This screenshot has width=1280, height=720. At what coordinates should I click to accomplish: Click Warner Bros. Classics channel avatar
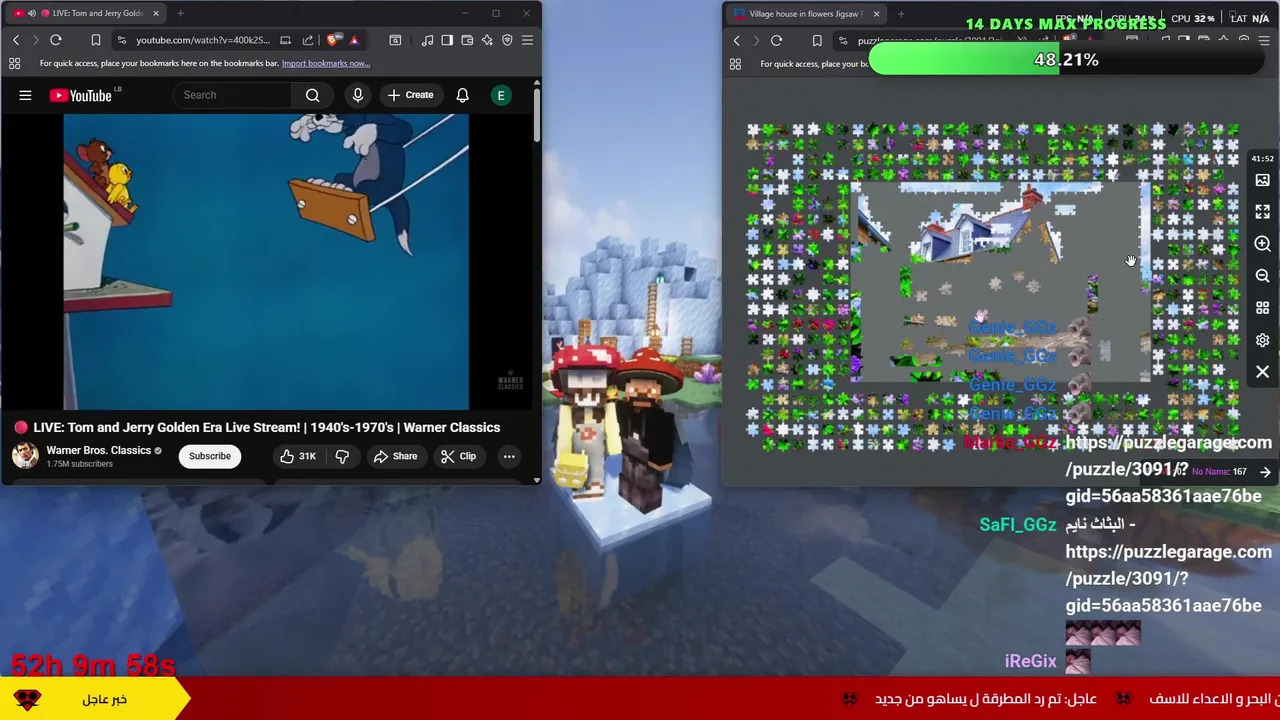coord(25,456)
